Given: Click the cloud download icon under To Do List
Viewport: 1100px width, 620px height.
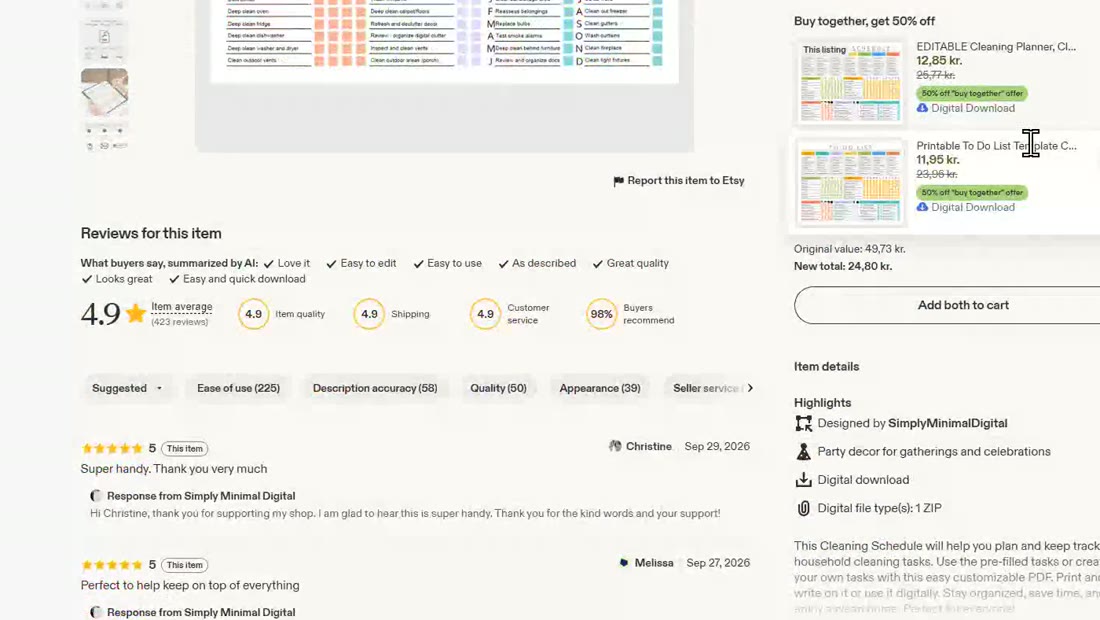Looking at the screenshot, I should click(x=923, y=207).
